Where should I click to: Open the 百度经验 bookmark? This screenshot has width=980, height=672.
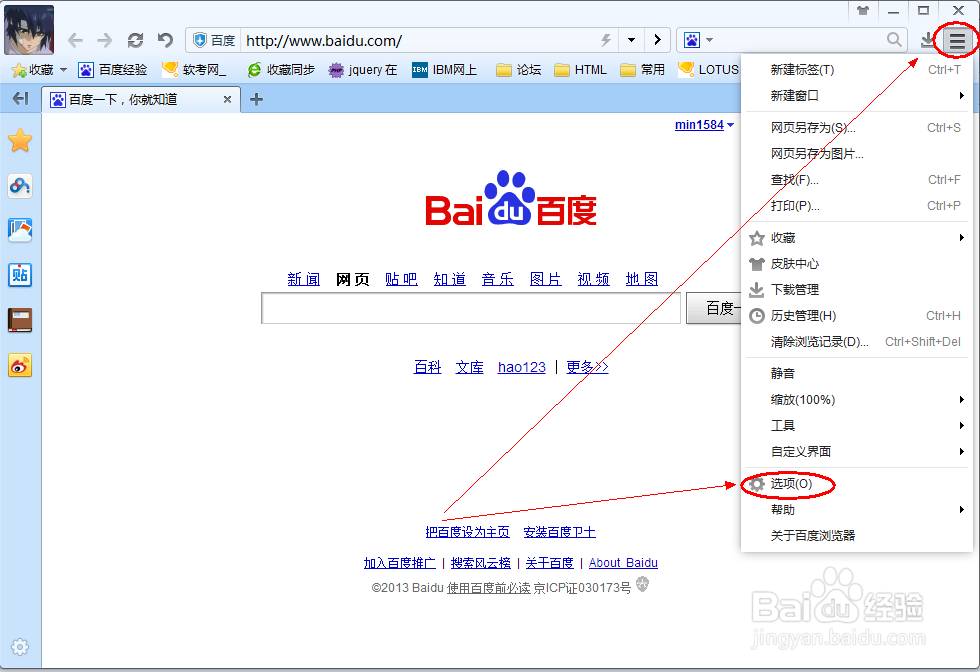point(113,69)
